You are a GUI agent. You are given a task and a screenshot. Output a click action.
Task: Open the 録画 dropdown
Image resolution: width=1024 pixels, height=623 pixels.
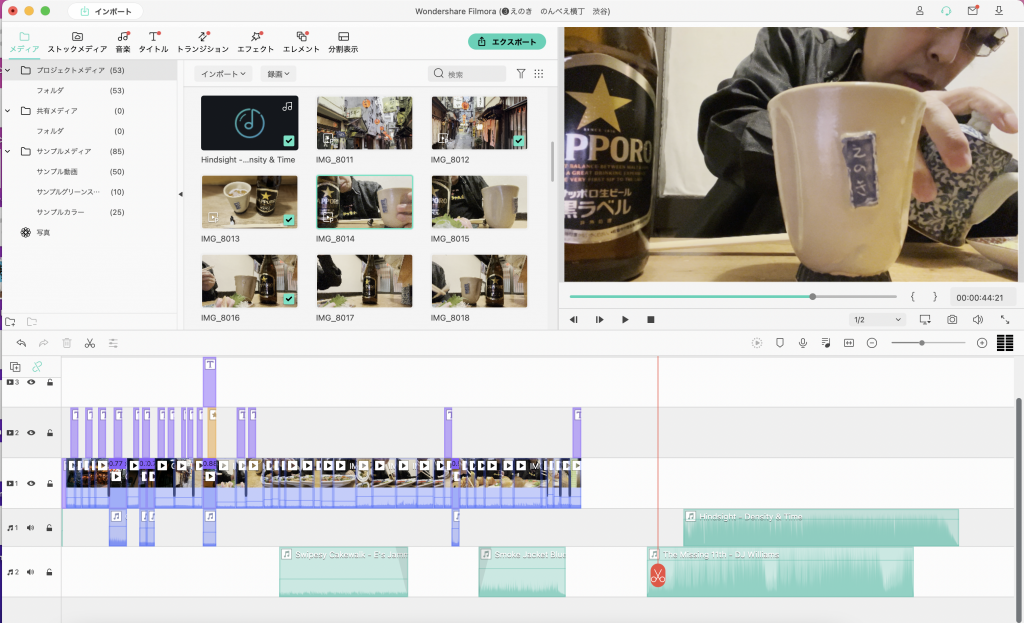point(278,74)
